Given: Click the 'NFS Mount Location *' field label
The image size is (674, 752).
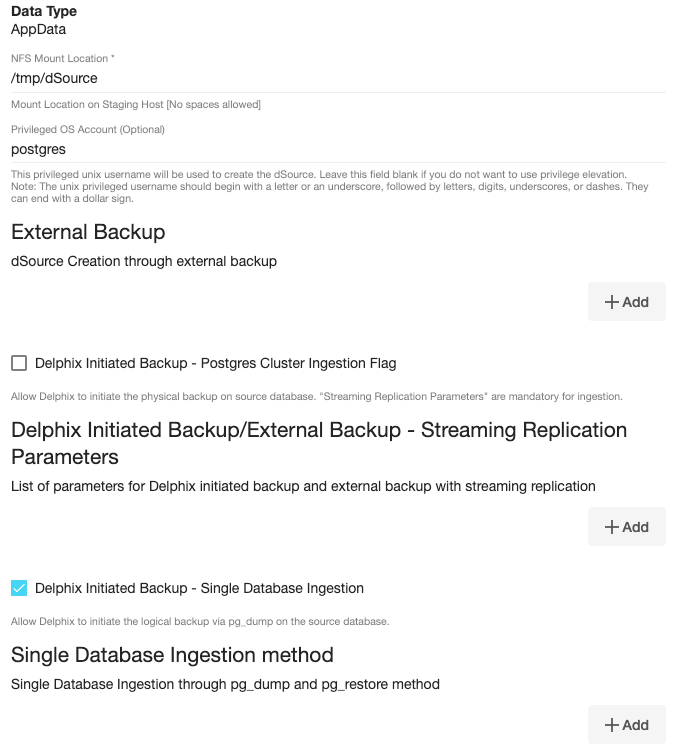Looking at the screenshot, I should (62, 58).
